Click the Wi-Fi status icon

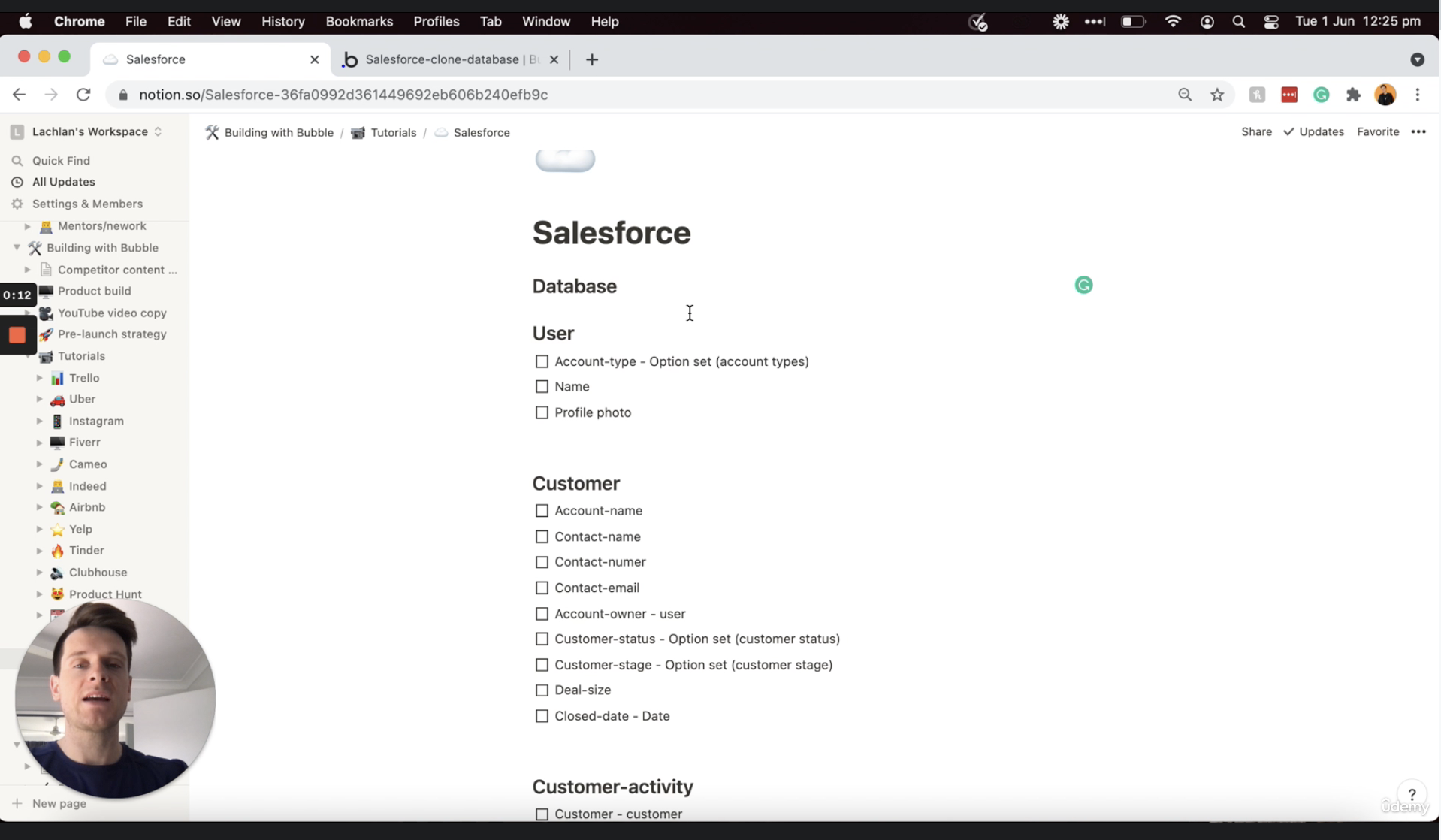point(1173,22)
